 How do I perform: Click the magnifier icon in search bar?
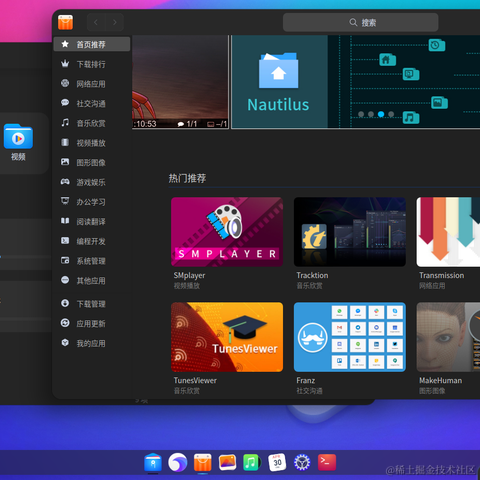tap(353, 22)
